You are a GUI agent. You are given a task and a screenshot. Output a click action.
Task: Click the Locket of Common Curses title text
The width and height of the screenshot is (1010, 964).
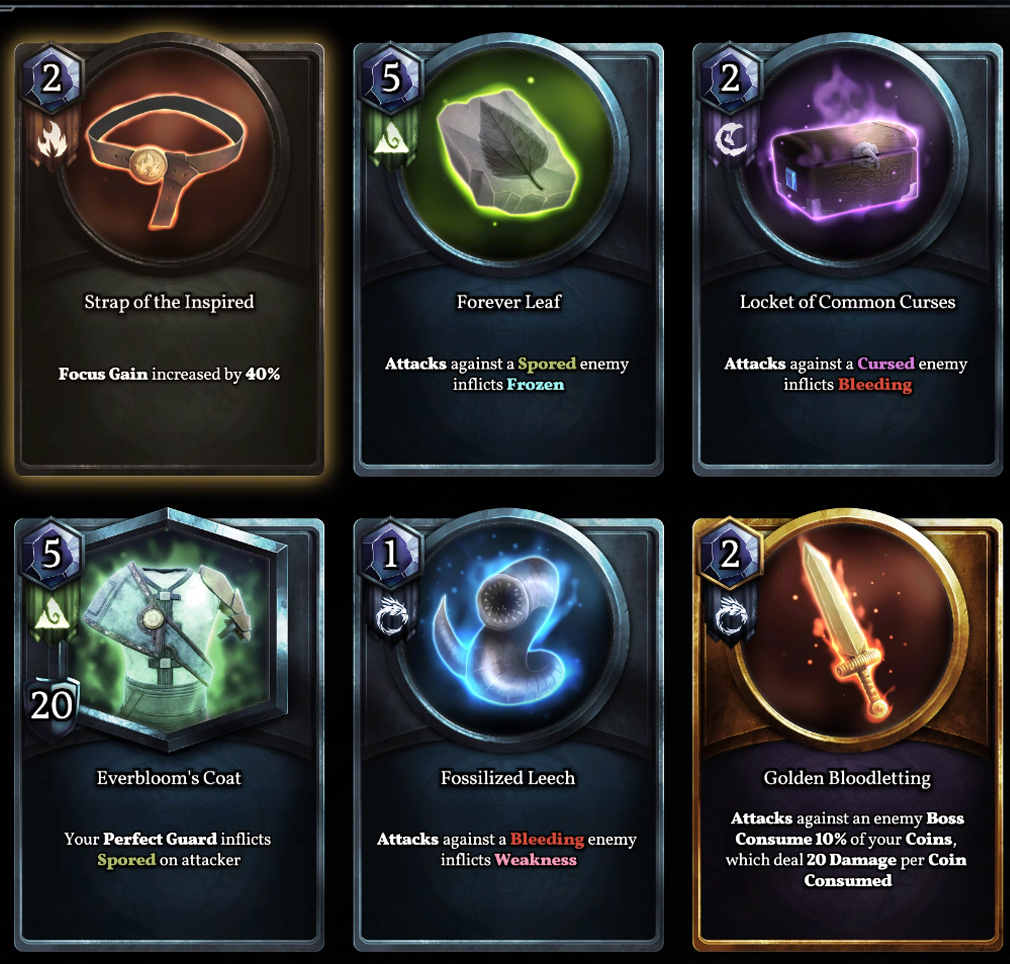click(x=847, y=302)
